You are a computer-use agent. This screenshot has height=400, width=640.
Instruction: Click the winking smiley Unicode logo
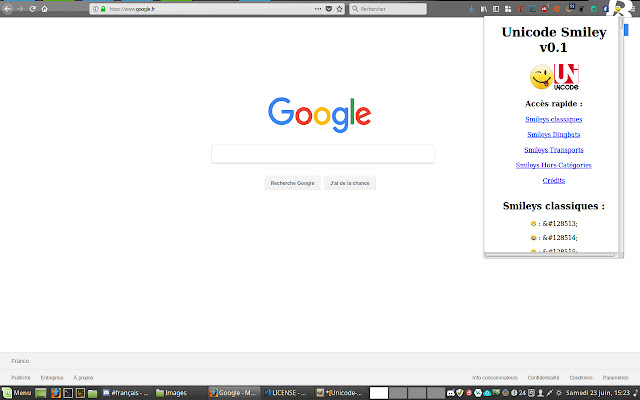(x=554, y=77)
